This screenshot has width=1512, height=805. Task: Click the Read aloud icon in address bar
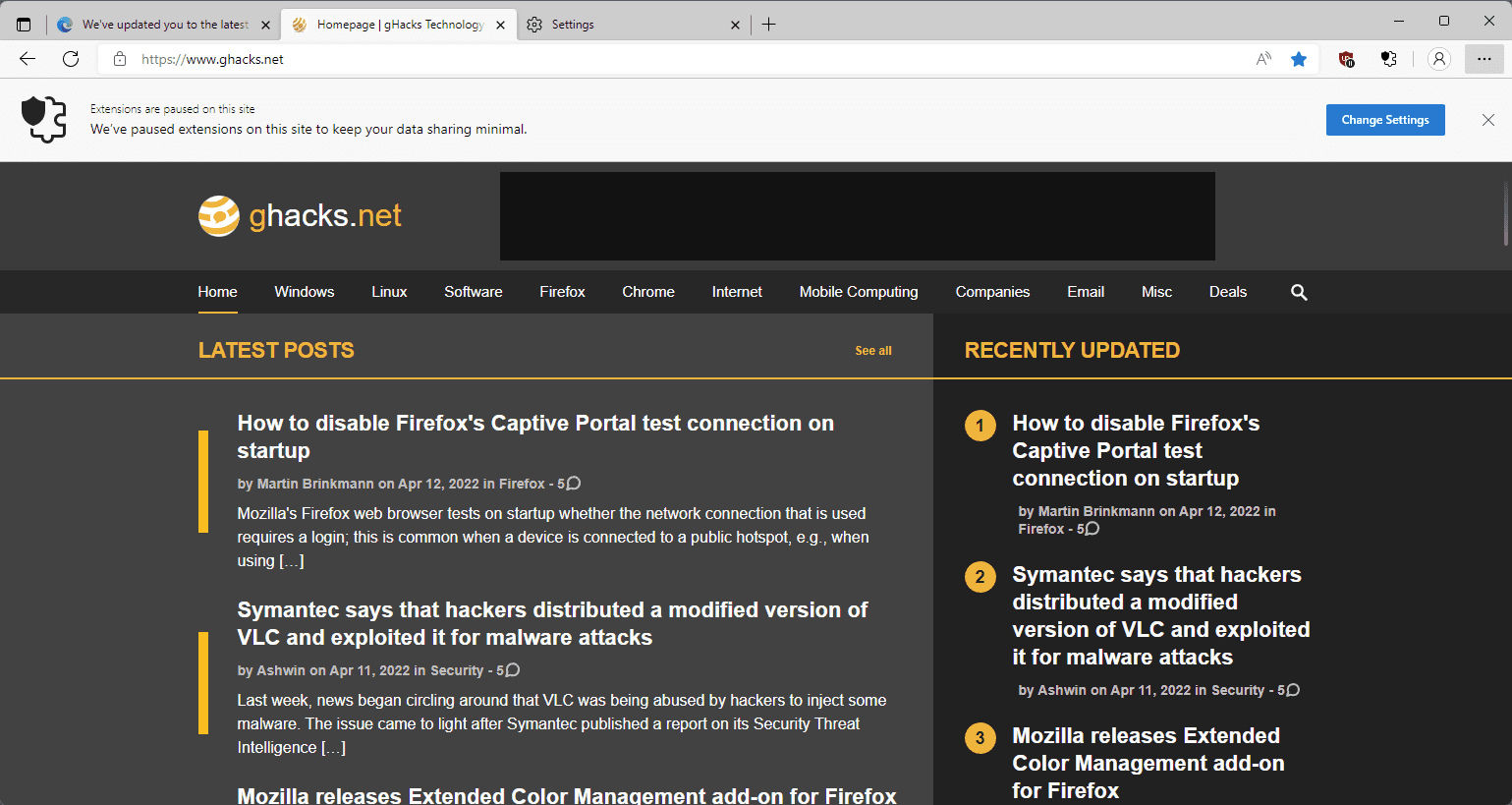1263,59
